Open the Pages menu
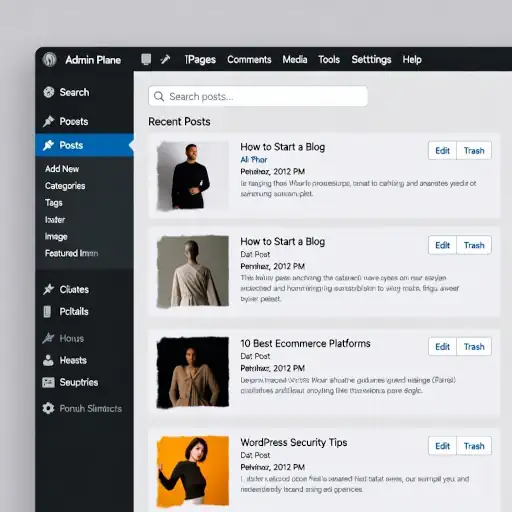Viewport: 512px width, 512px height. pyautogui.click(x=200, y=60)
